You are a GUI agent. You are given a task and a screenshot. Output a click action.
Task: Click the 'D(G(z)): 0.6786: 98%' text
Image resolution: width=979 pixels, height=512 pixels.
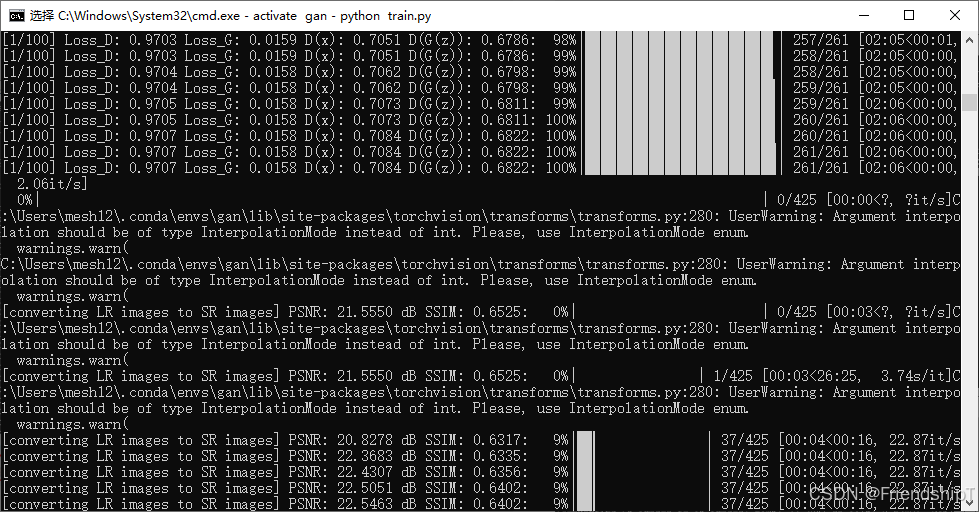(x=493, y=40)
